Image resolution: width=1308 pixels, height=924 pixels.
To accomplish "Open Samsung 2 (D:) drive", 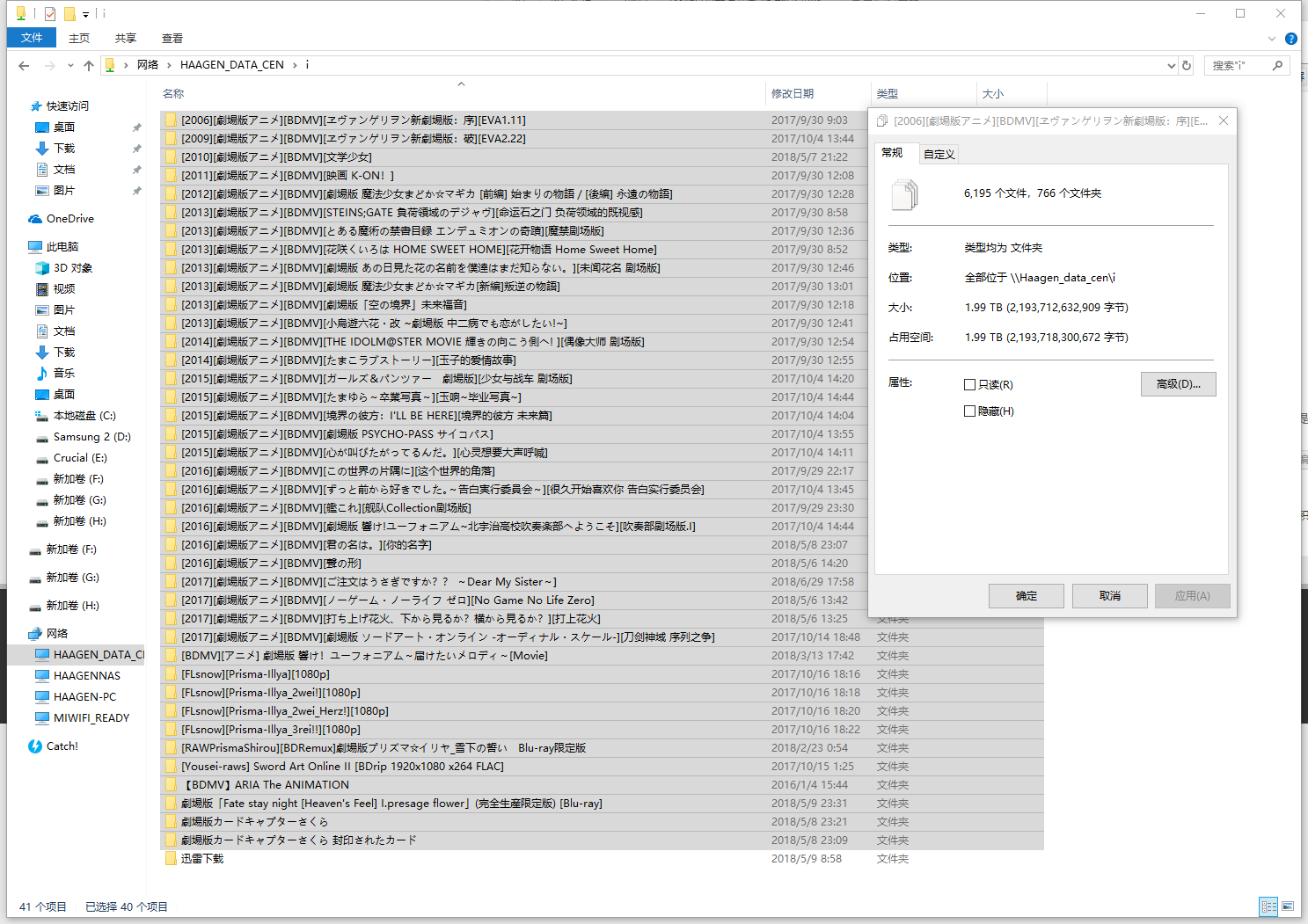I will coord(91,436).
